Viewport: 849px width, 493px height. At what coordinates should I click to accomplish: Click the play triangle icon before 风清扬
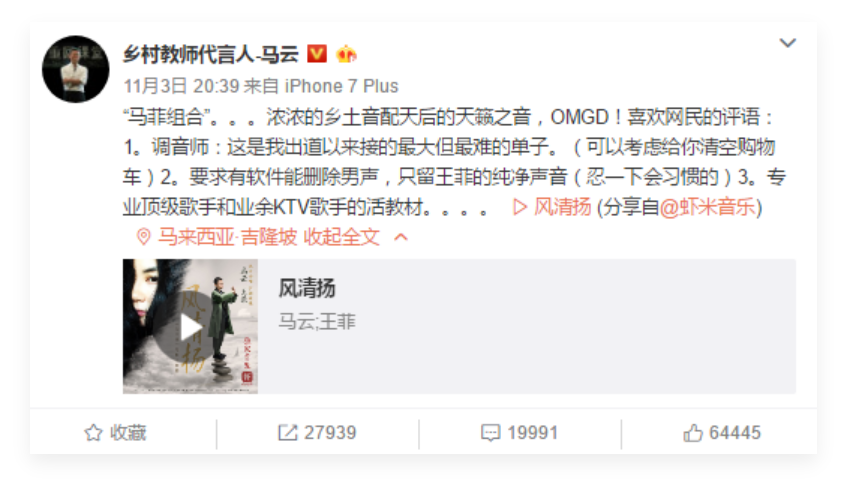(520, 207)
